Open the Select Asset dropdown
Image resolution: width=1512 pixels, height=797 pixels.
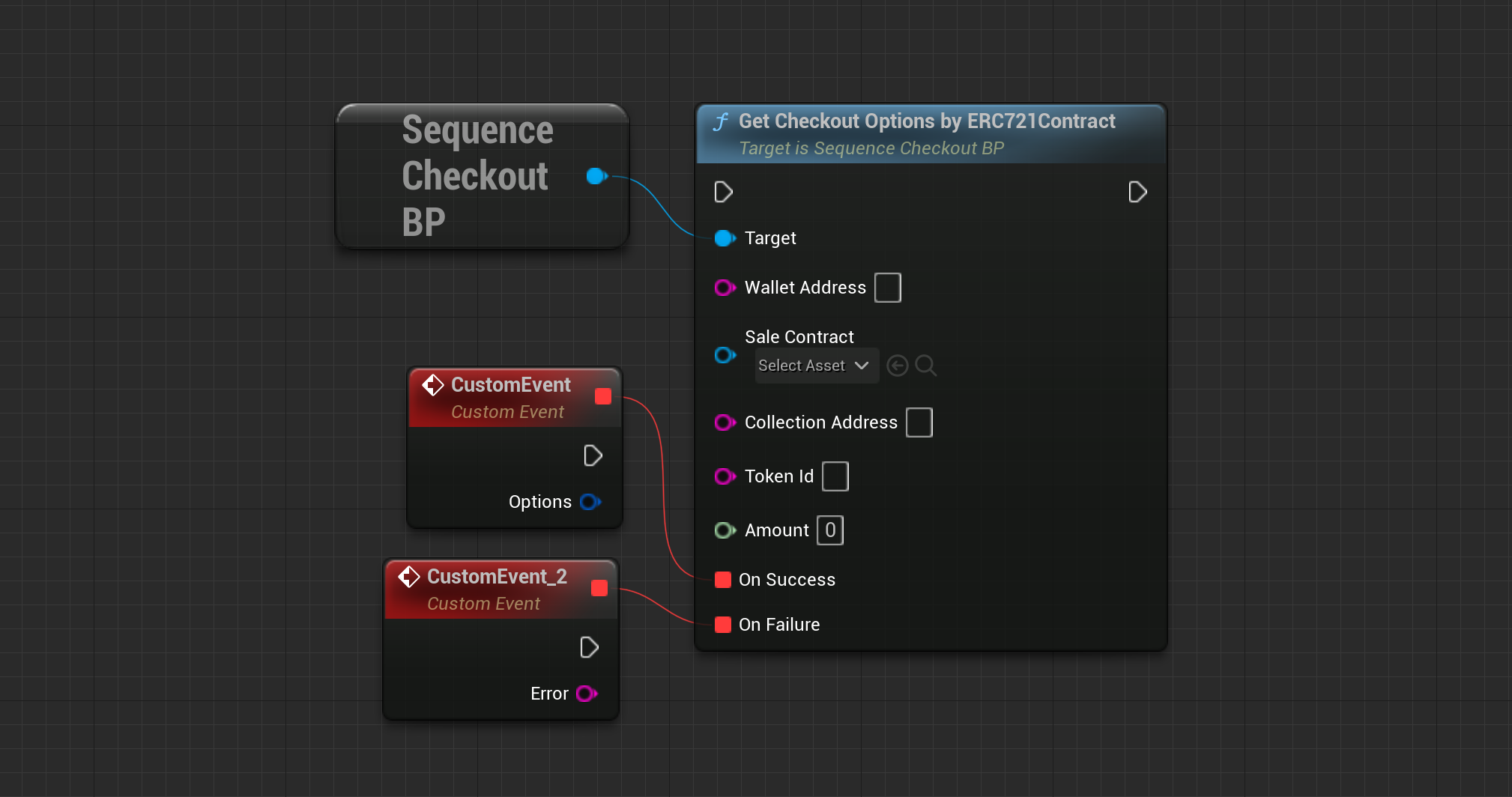point(817,366)
